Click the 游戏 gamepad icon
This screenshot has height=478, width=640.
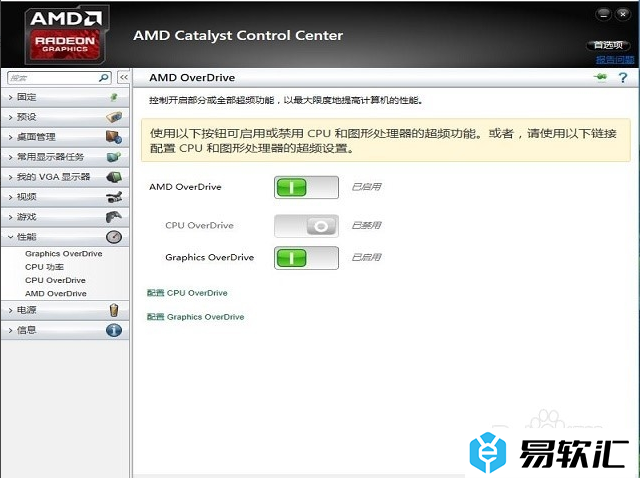click(x=114, y=217)
